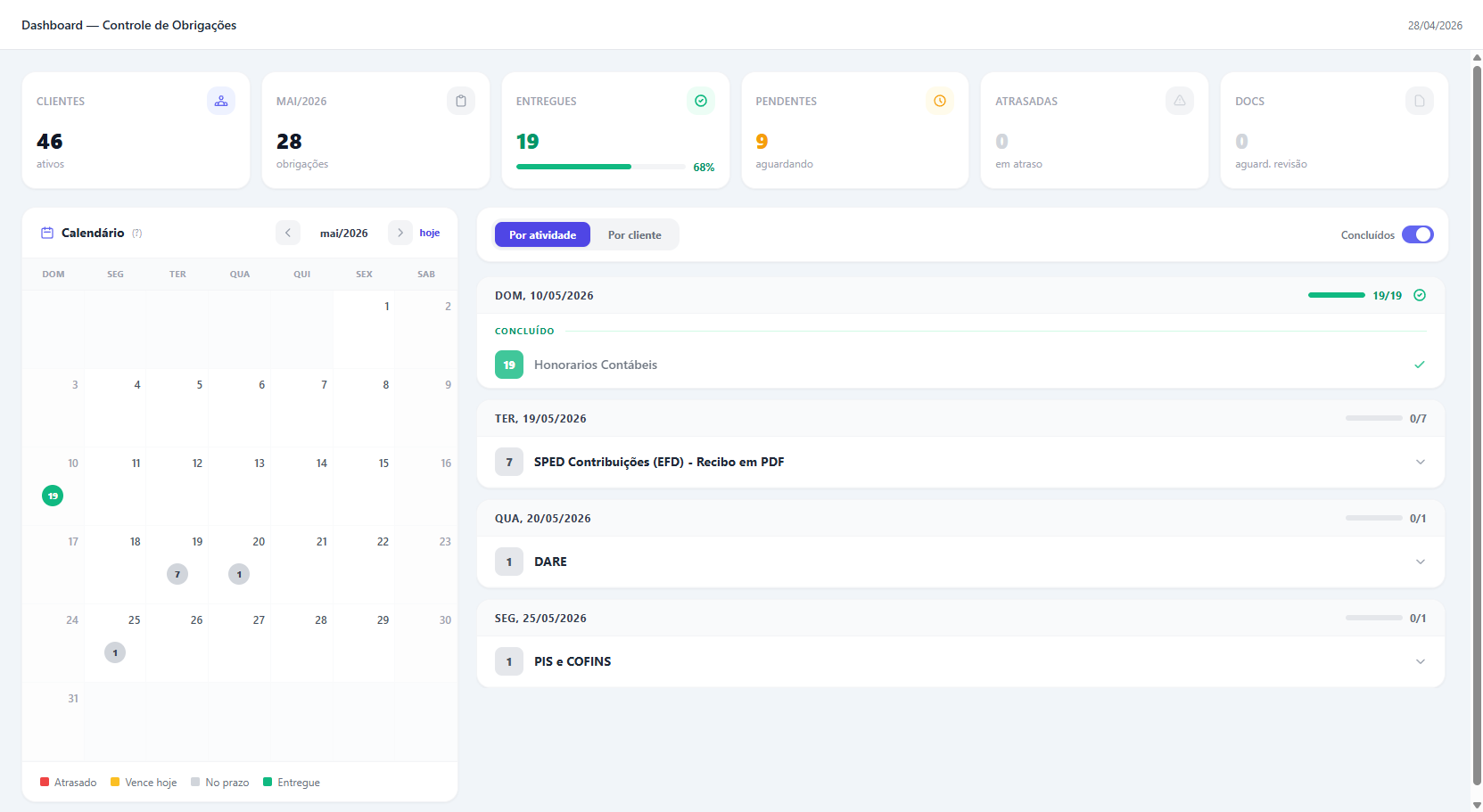Click the checkmark on Honorarios Contábeis row
Screen dimensions: 1483x812
point(1420,365)
